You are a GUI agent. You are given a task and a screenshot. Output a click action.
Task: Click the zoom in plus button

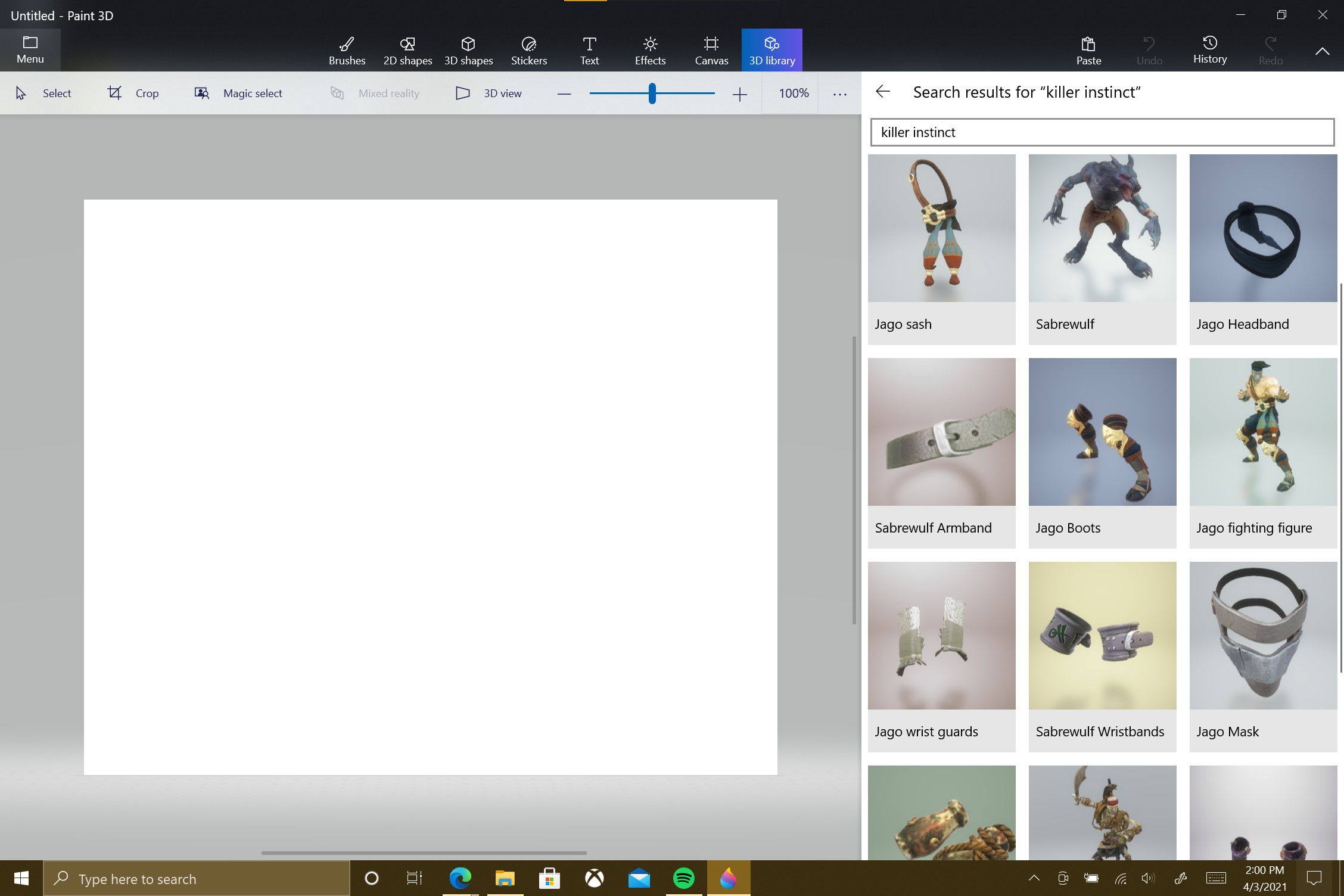[739, 94]
